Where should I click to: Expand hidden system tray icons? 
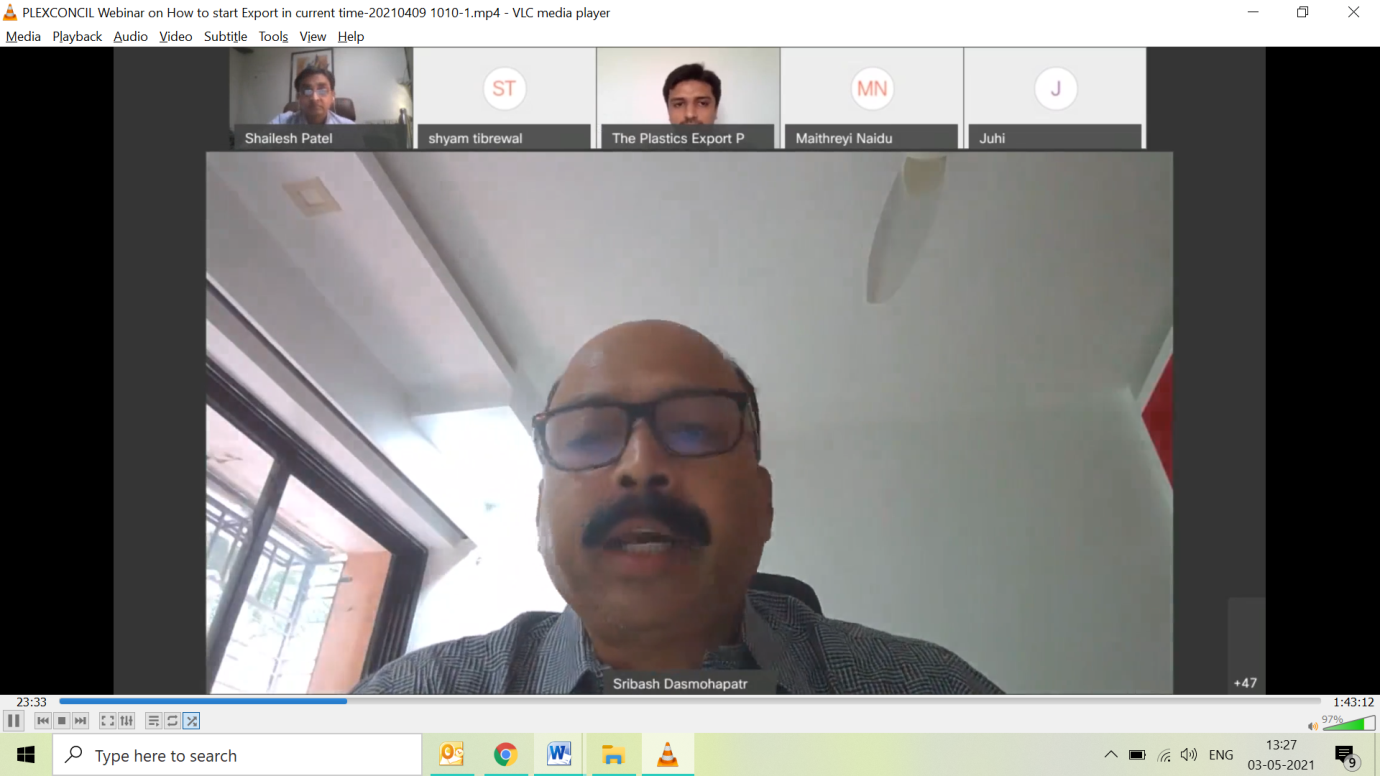[1110, 755]
